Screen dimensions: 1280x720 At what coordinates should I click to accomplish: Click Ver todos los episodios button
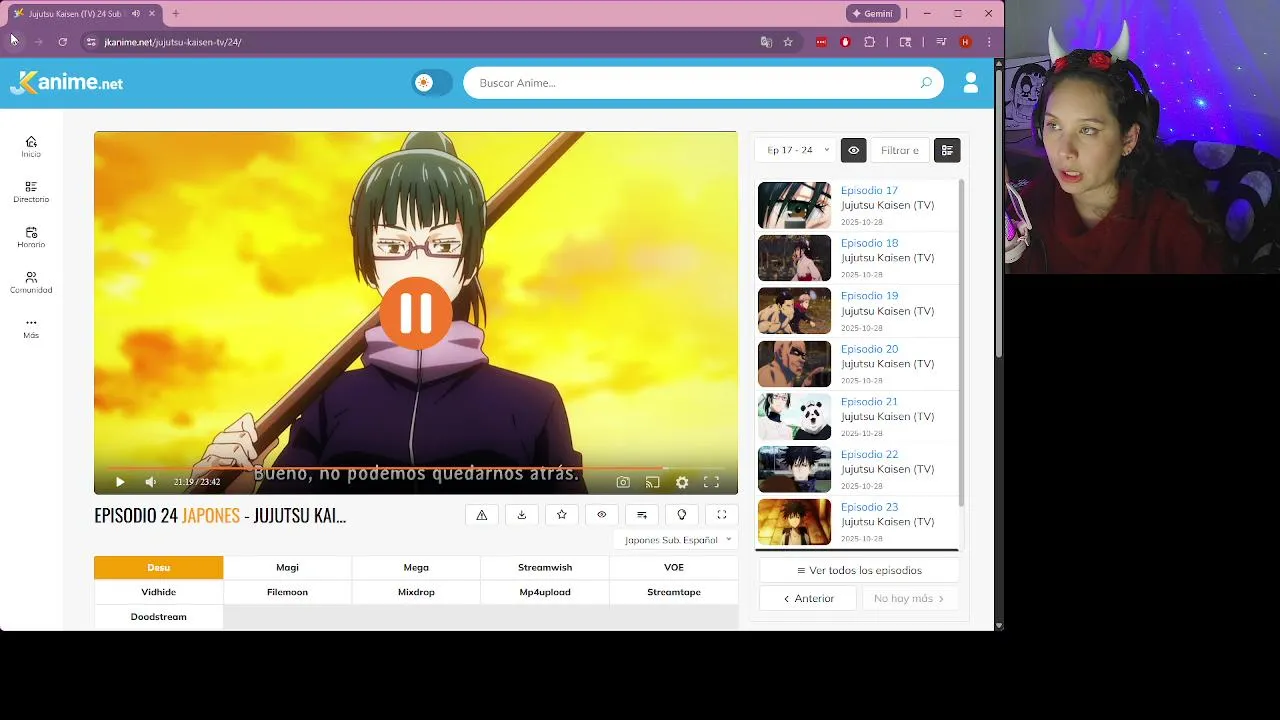click(x=859, y=570)
